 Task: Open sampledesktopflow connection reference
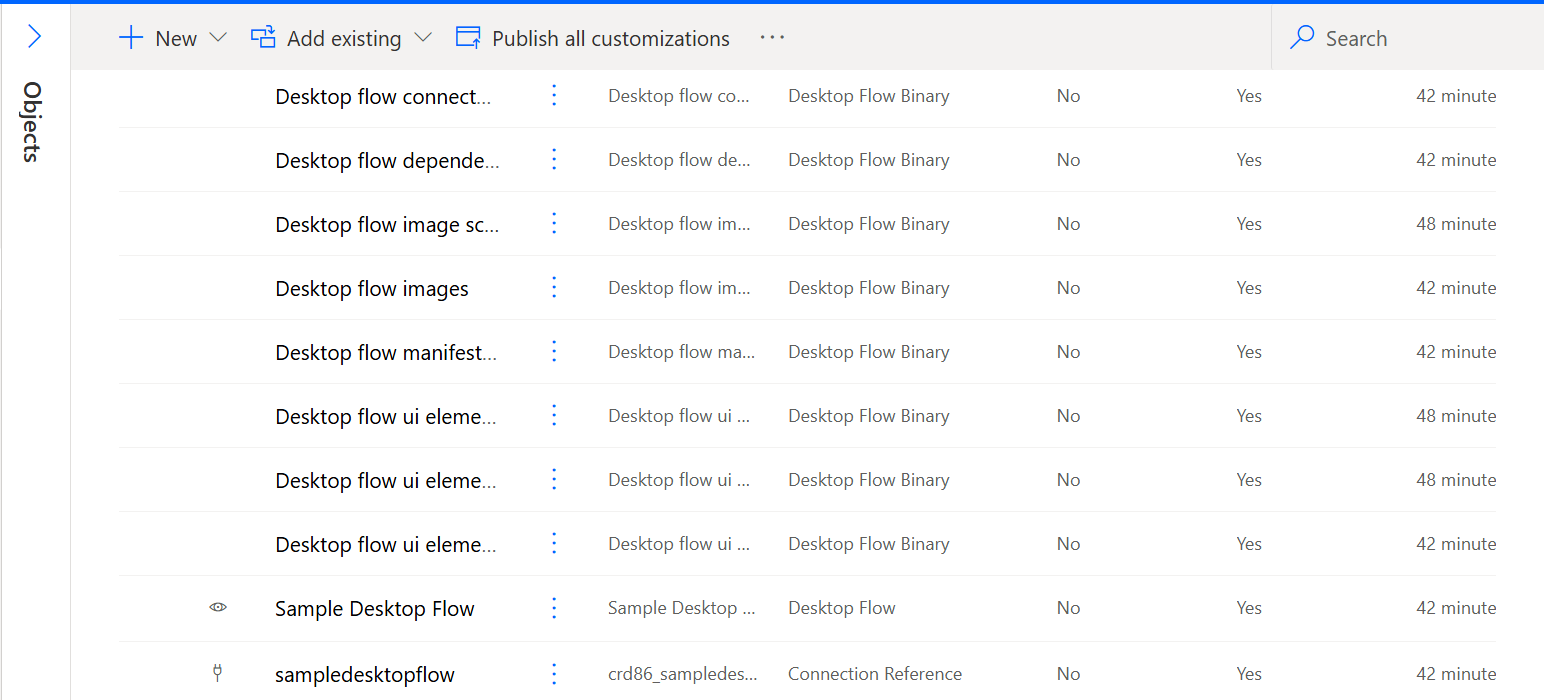coord(364,674)
